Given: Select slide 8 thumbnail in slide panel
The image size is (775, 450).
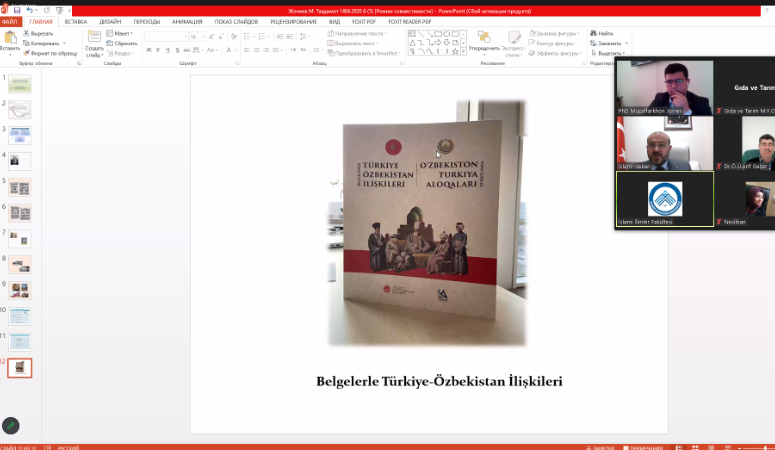Looking at the screenshot, I should 20,265.
